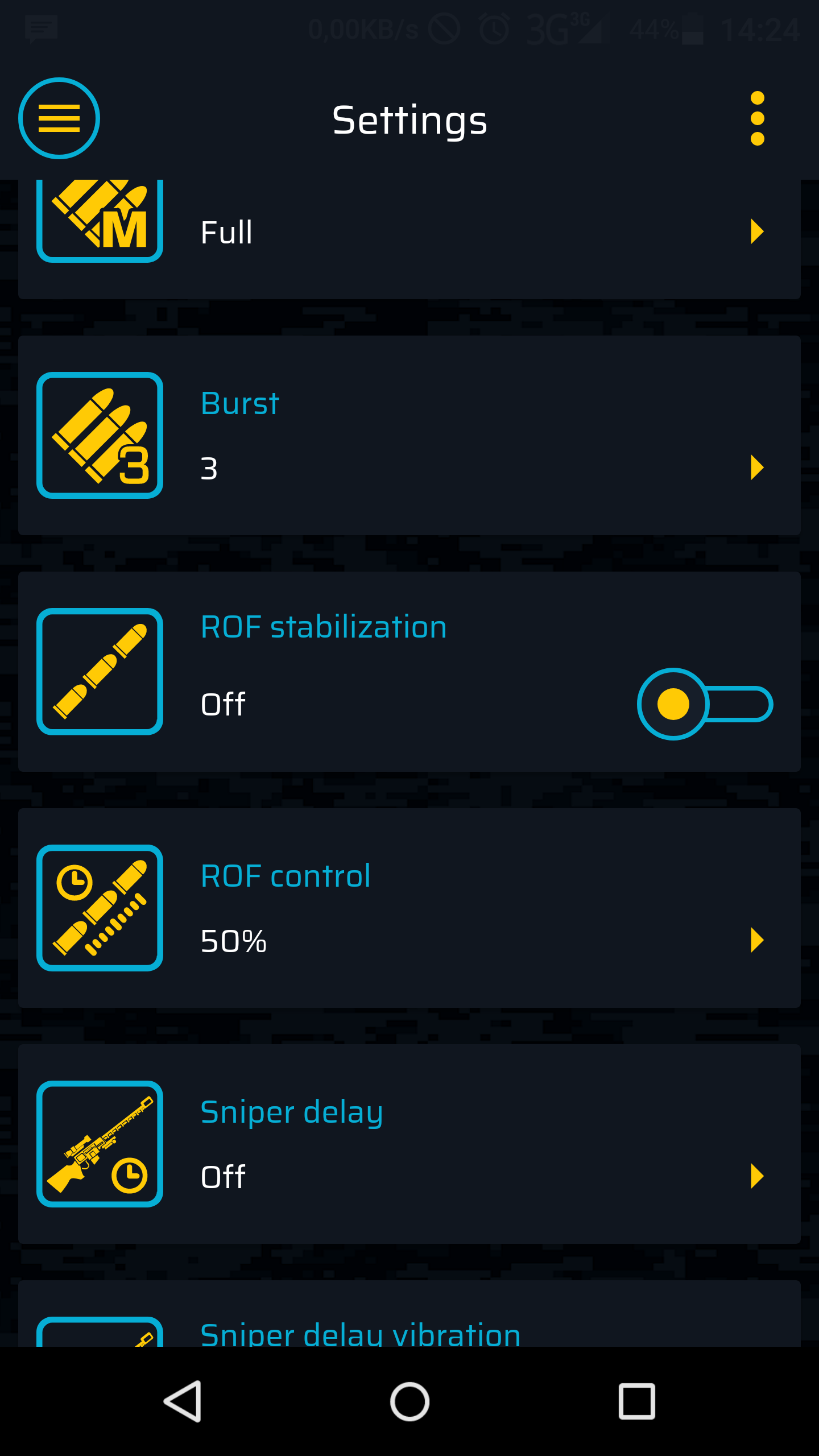Expand the ROF control 50% arrow
Viewport: 819px width, 1456px height.
click(x=757, y=940)
